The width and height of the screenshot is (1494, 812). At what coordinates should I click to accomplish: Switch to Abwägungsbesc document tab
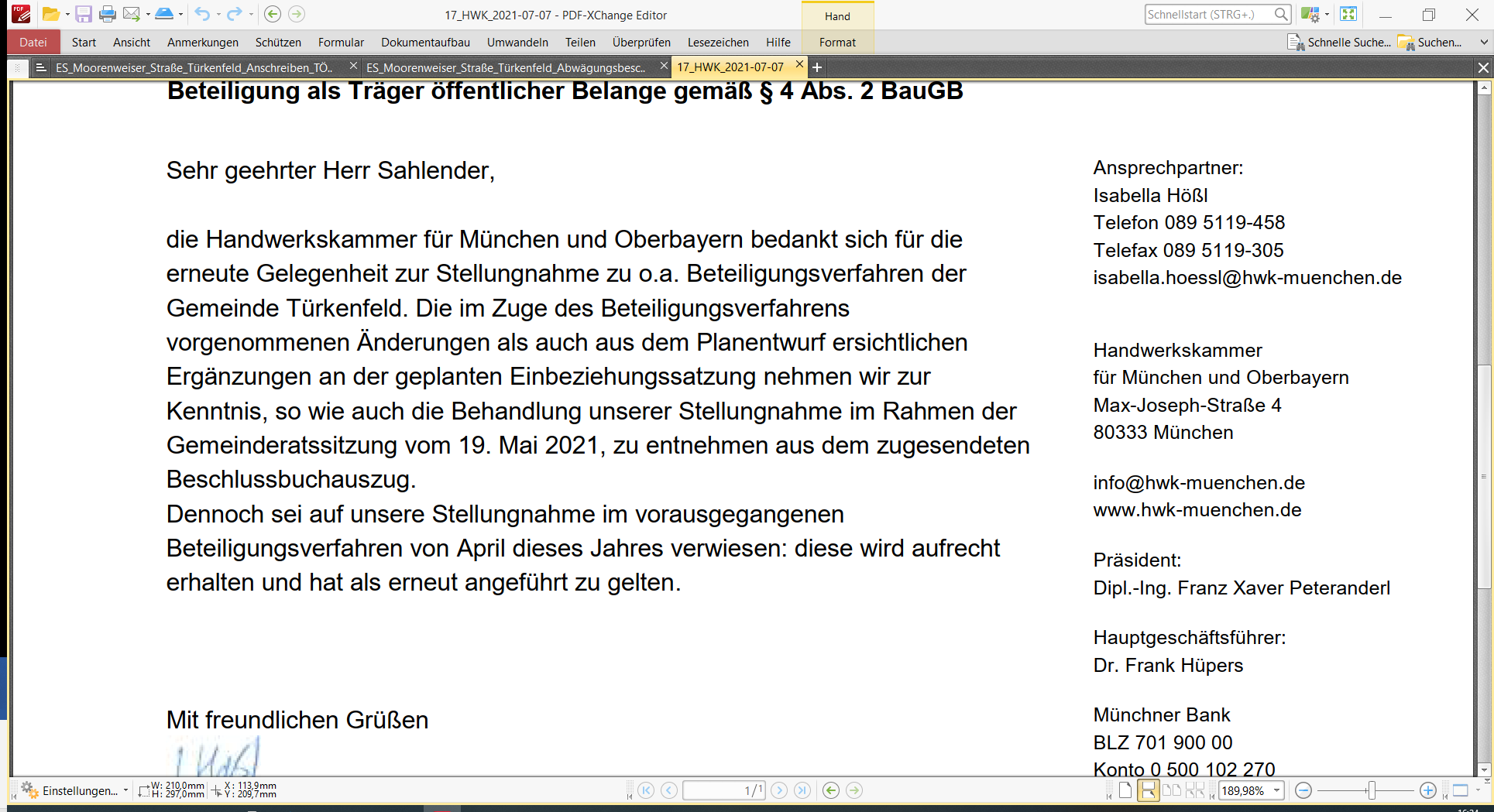point(506,68)
